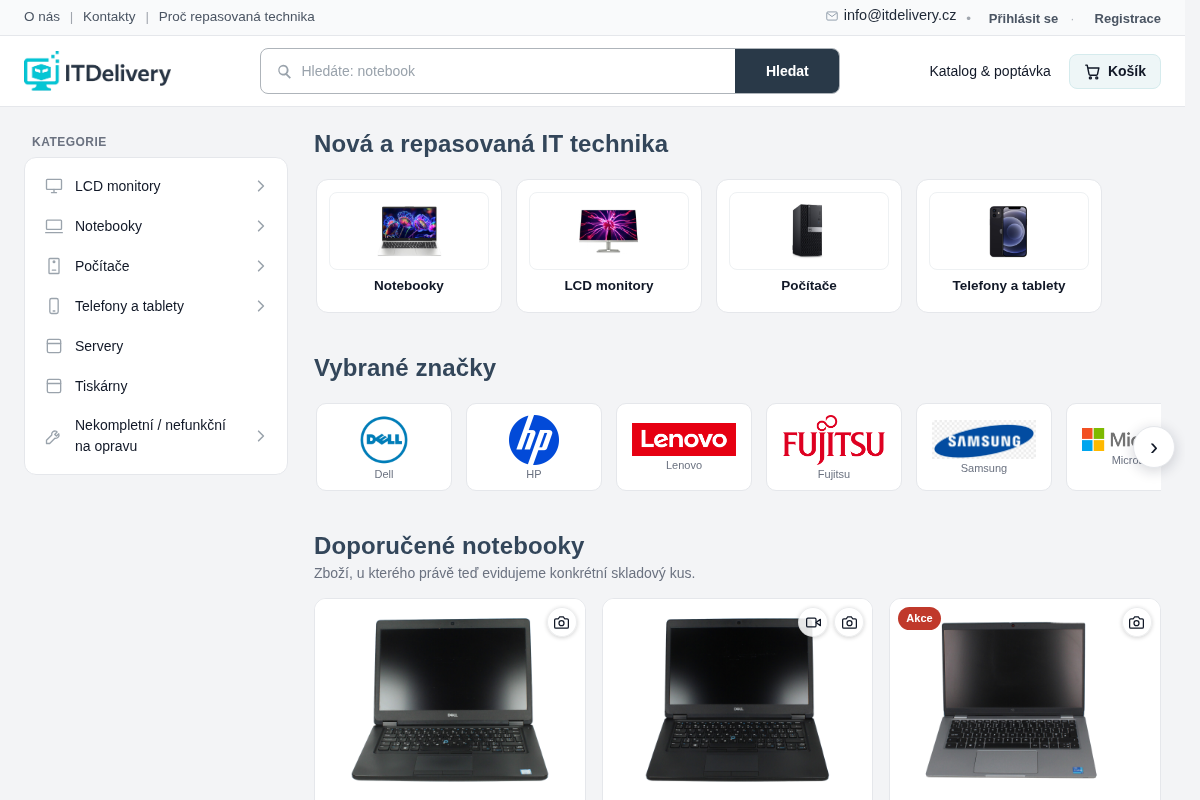Screen dimensions: 1200x800
Task: Expand Telefony a tablety category chevron
Action: [261, 306]
